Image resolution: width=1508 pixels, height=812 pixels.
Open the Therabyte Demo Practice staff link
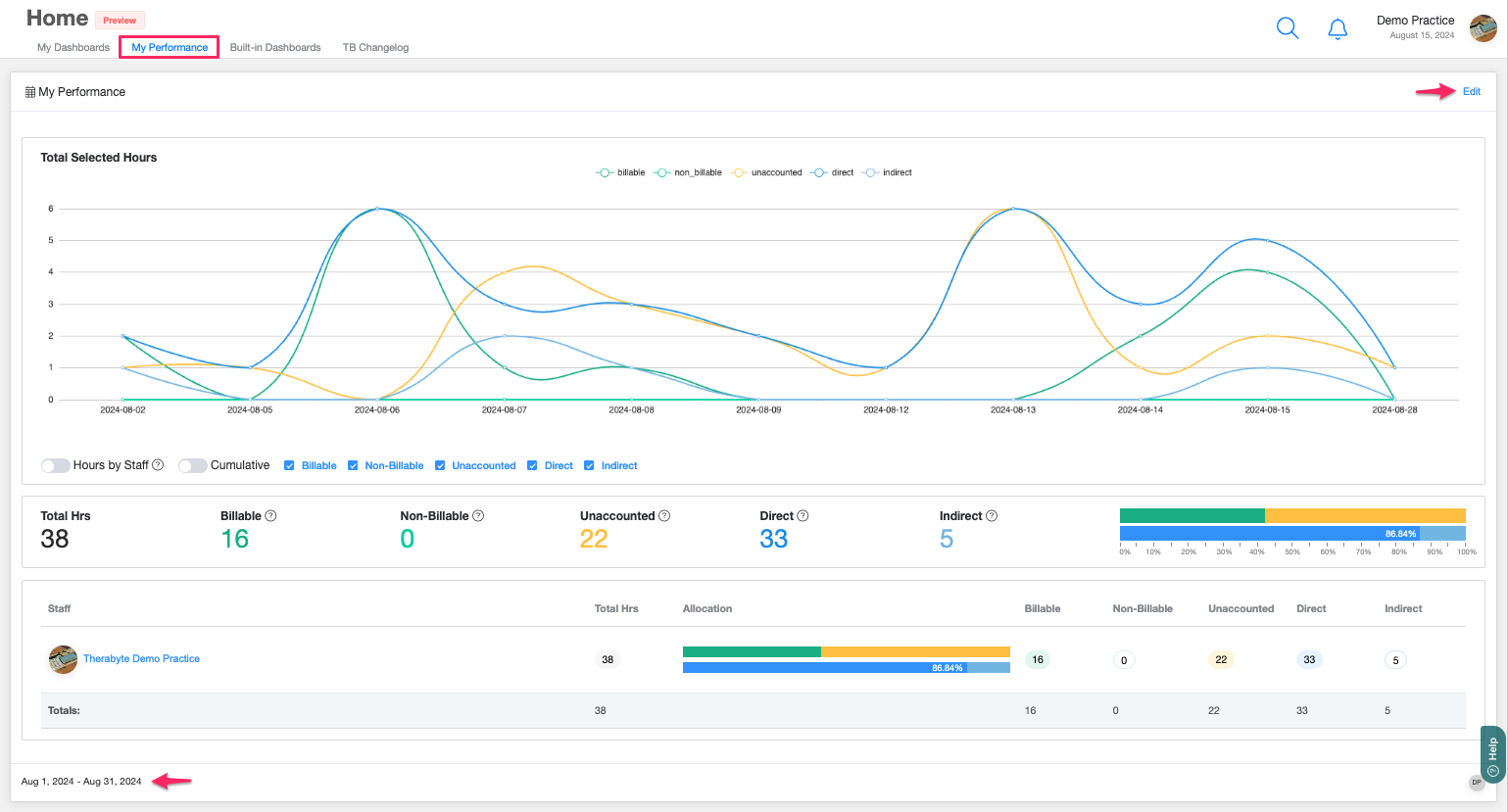[x=141, y=659]
